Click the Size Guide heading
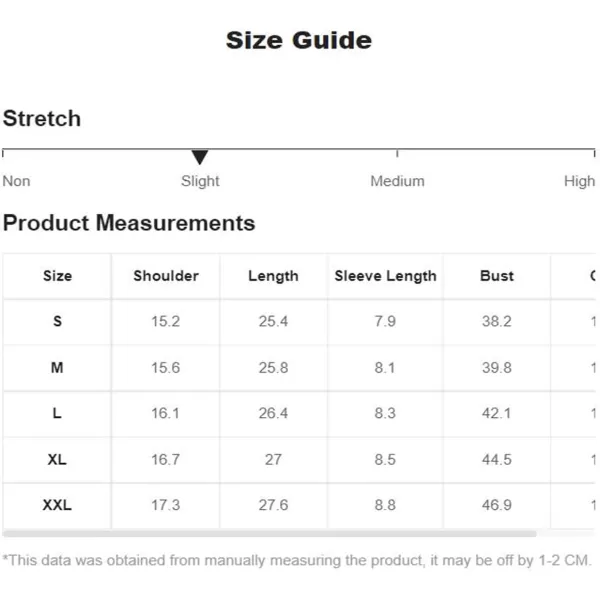The height and width of the screenshot is (600, 600). [299, 41]
